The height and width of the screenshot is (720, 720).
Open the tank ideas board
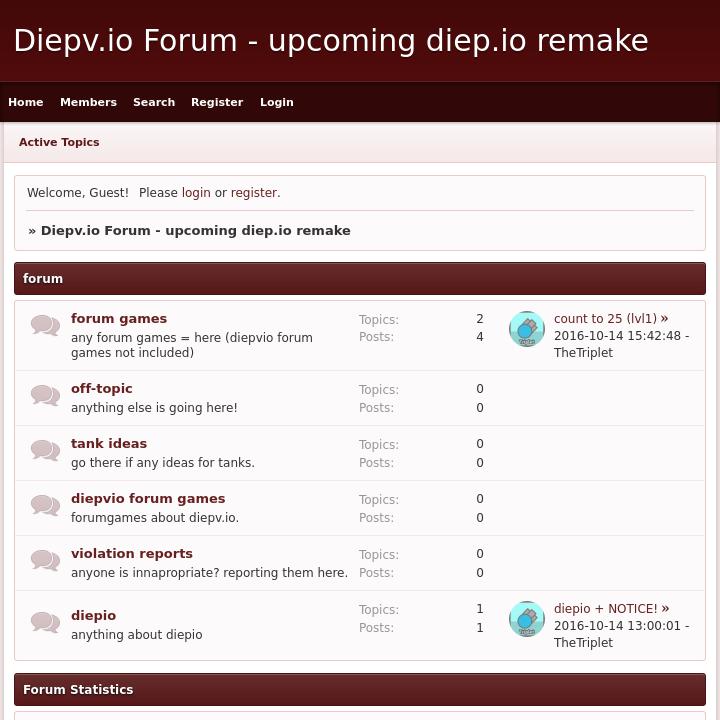pyautogui.click(x=109, y=444)
